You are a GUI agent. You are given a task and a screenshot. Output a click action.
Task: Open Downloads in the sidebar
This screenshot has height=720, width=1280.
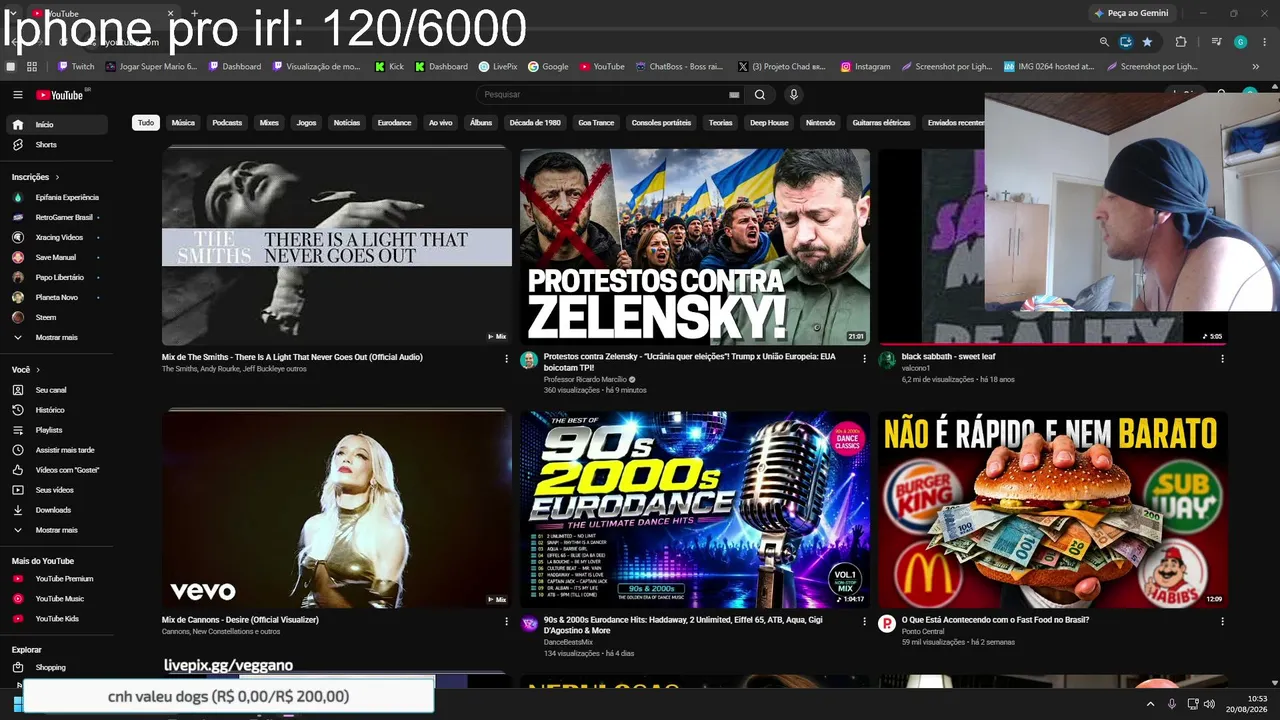(58, 510)
